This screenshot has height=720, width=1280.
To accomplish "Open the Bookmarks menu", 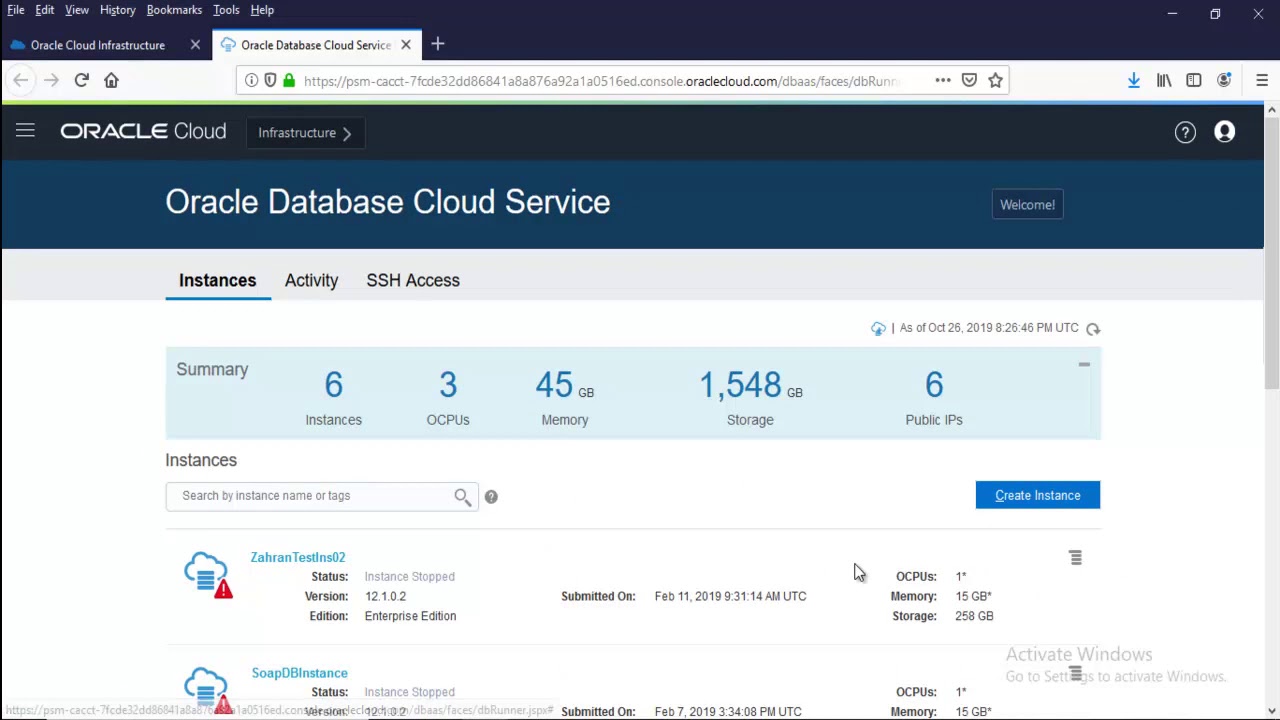I will tap(174, 10).
